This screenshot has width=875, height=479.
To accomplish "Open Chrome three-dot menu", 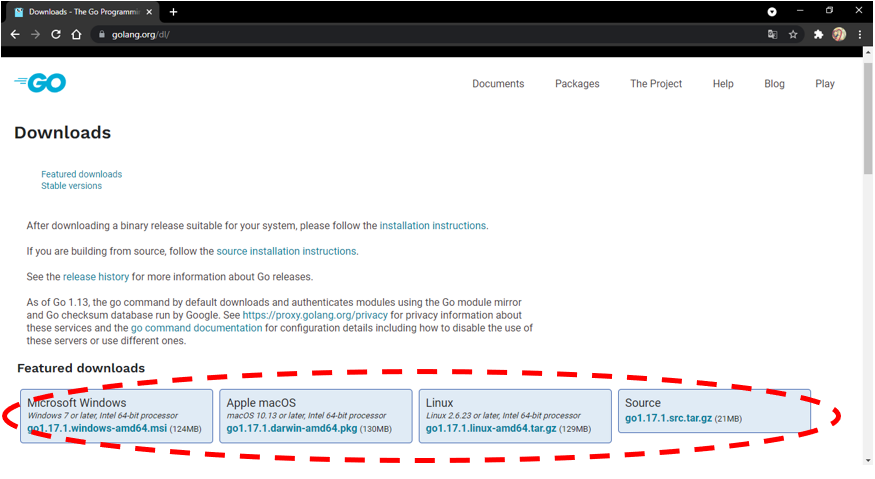I will [x=860, y=34].
